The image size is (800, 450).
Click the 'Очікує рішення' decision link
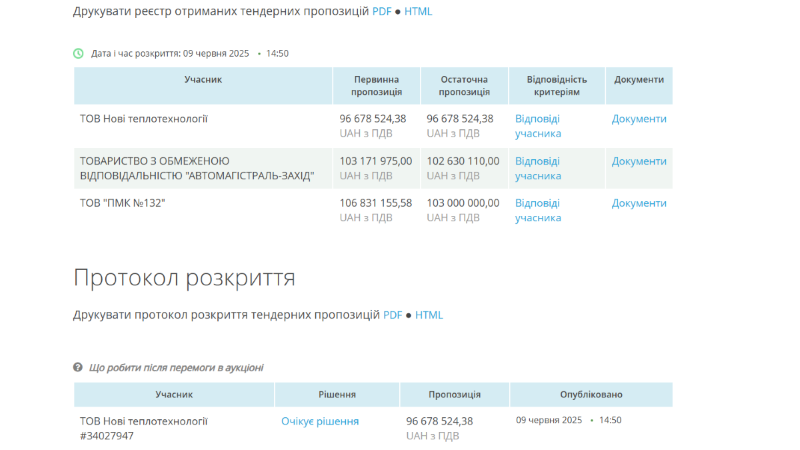click(320, 421)
